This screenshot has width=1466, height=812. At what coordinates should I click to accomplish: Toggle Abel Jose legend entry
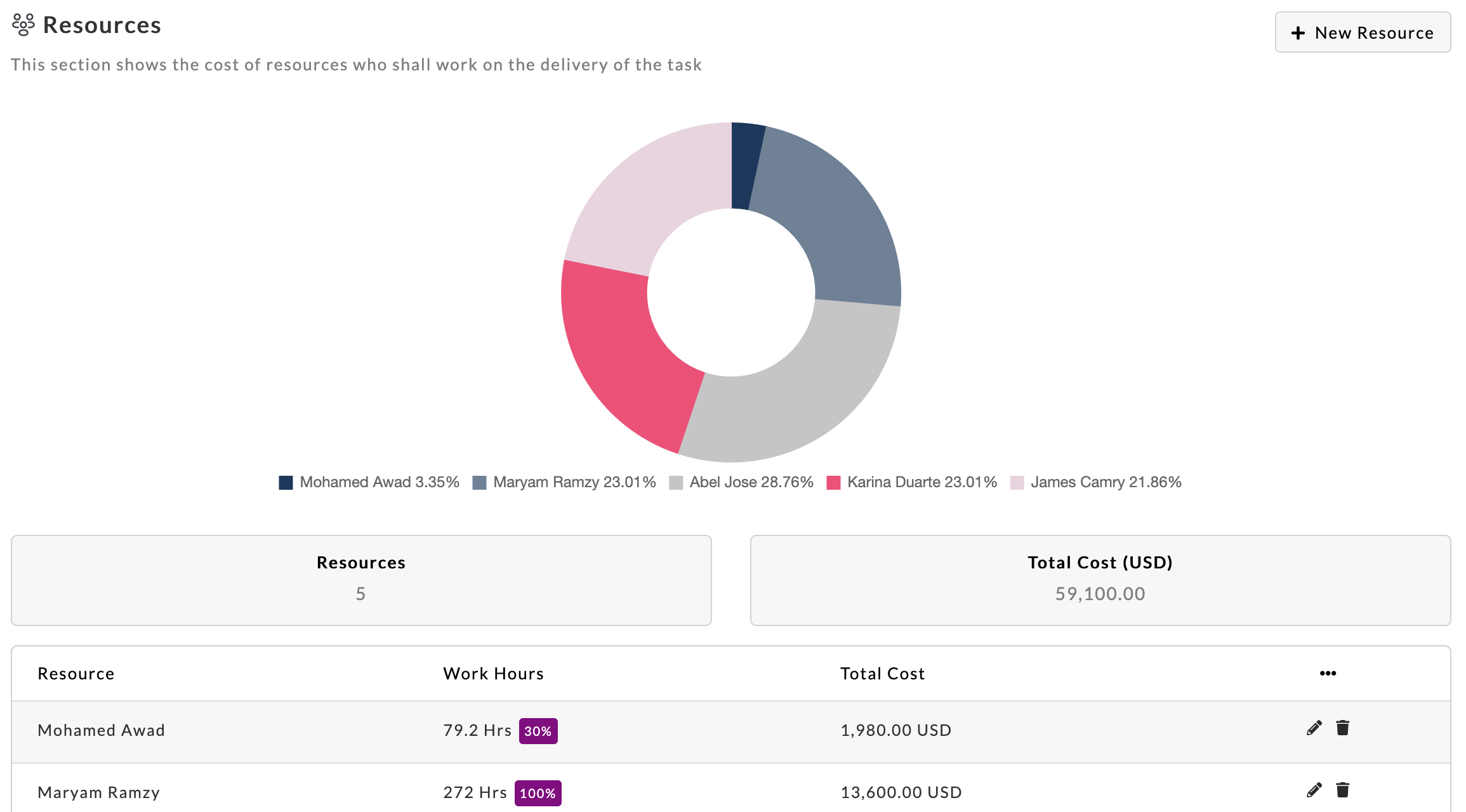pyautogui.click(x=751, y=482)
